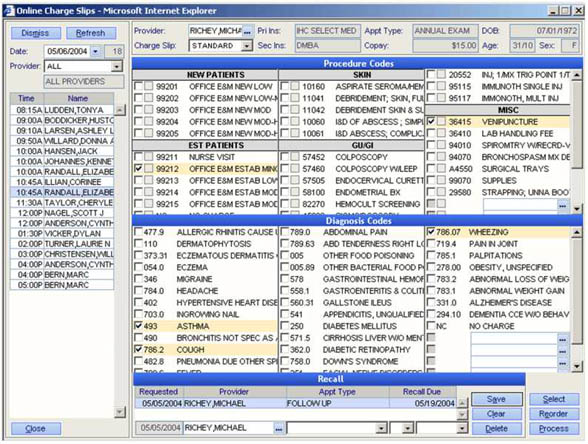588x444 pixels.
Task: Save the charge slip
Action: (496, 399)
